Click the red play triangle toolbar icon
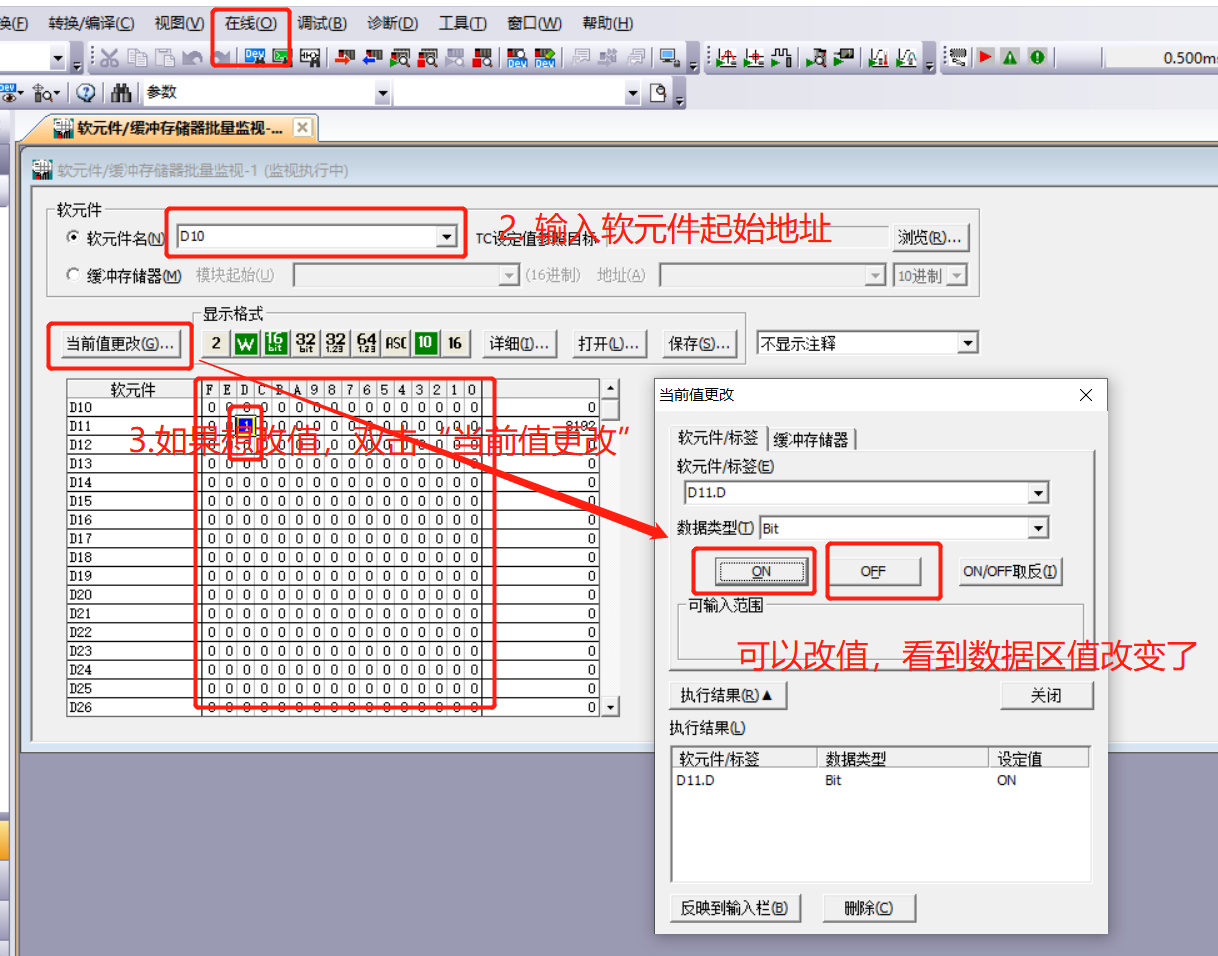 [985, 57]
